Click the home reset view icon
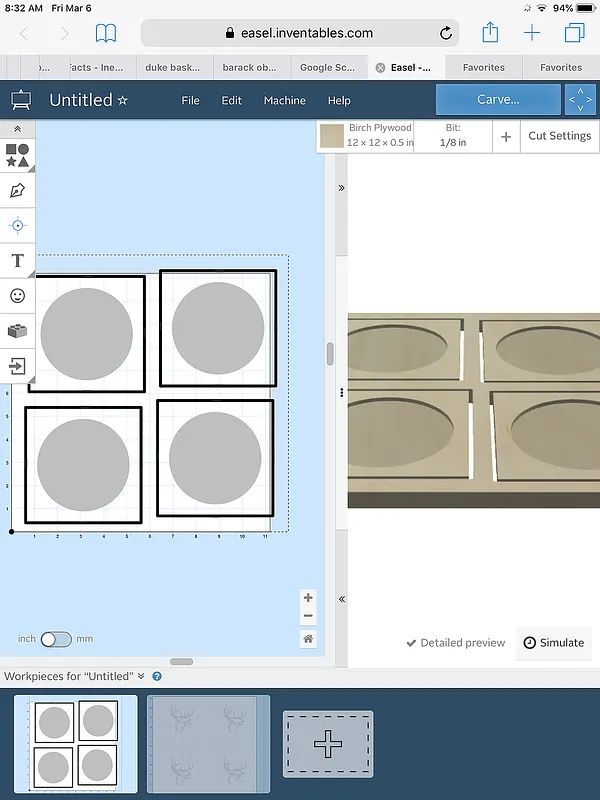The height and width of the screenshot is (800, 600). (308, 639)
